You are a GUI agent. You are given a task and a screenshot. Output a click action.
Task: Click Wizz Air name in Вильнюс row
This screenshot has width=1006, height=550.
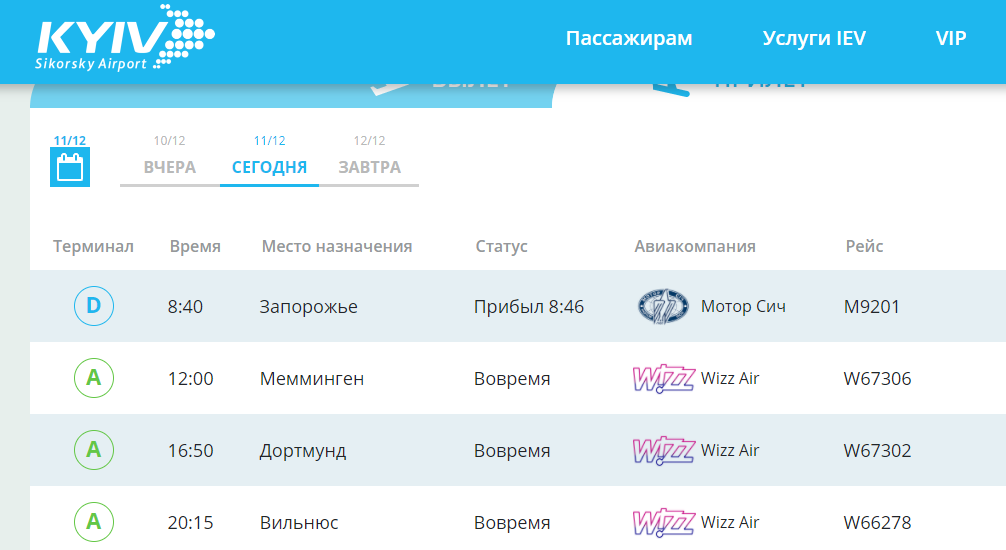pos(729,522)
